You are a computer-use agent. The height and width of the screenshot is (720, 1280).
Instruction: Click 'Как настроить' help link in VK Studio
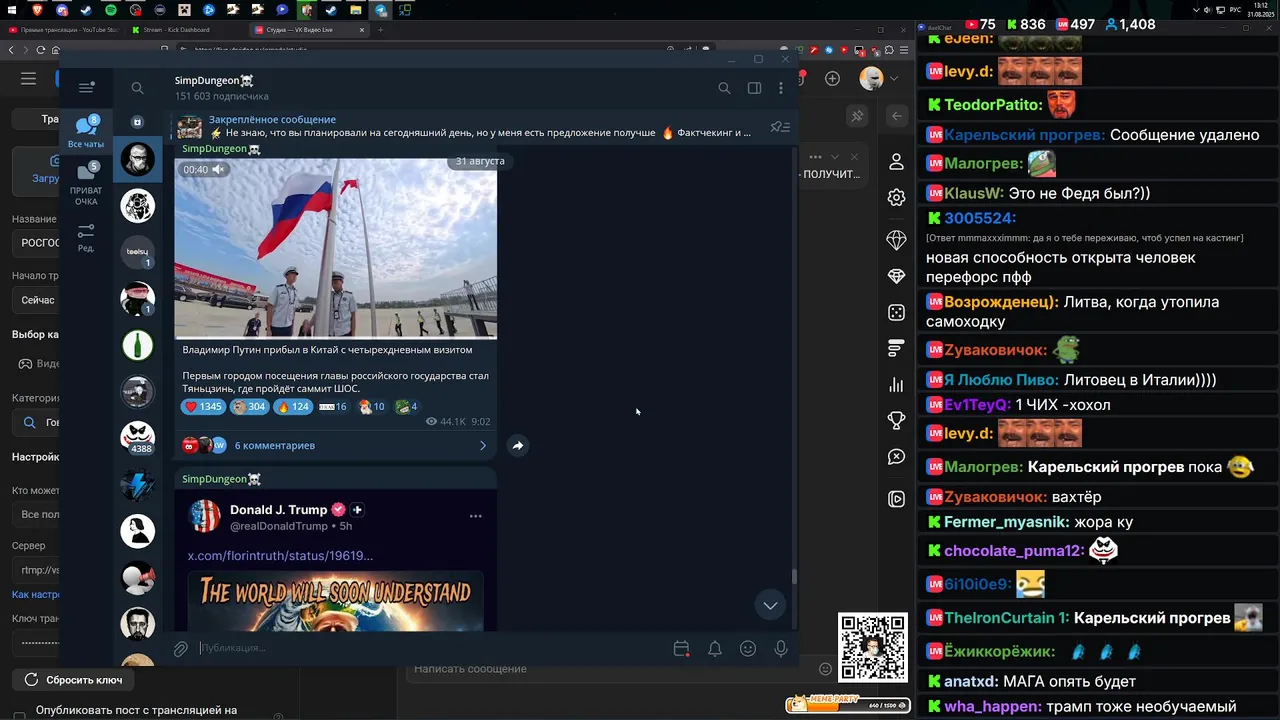tap(36, 594)
